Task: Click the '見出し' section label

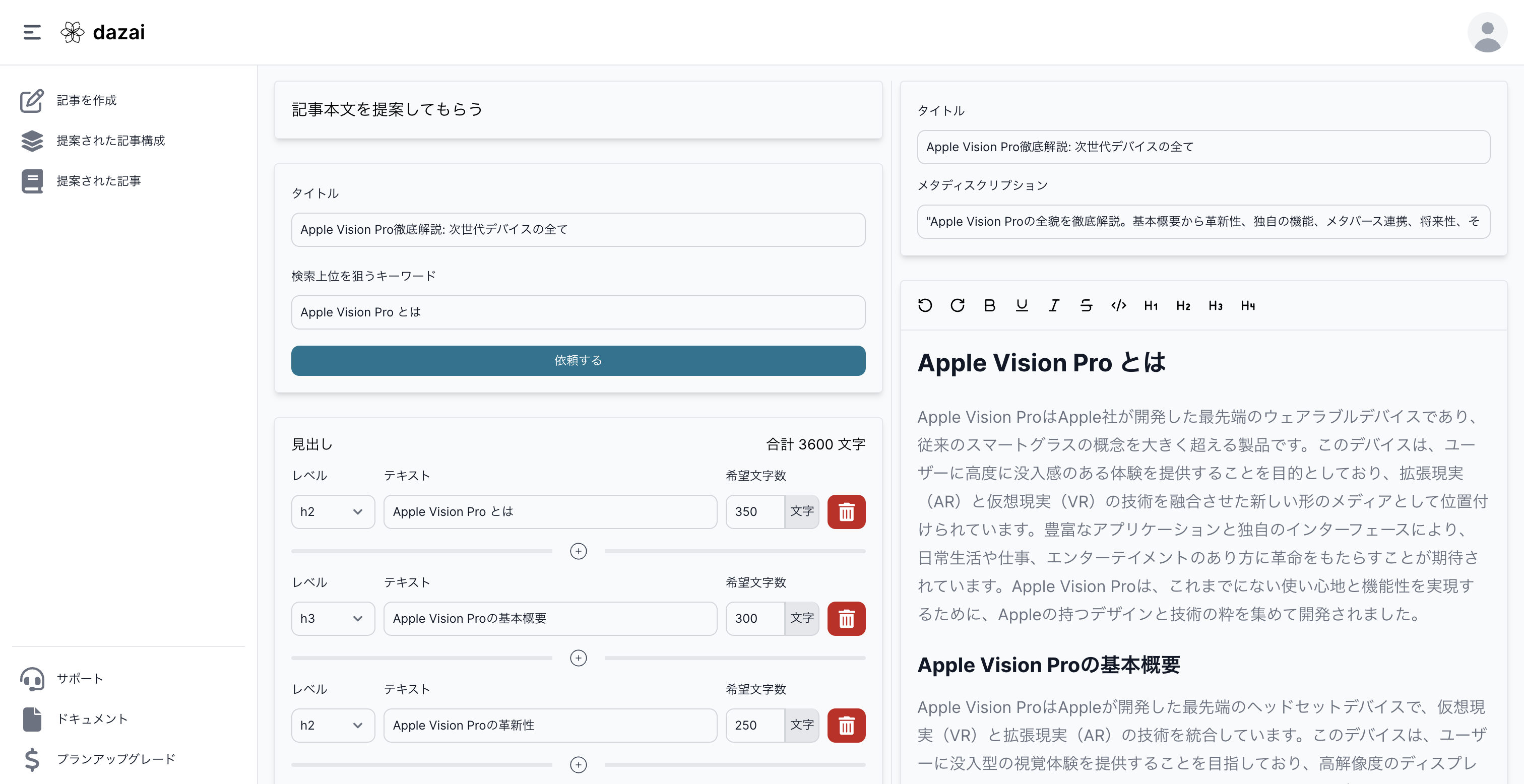Action: [312, 444]
